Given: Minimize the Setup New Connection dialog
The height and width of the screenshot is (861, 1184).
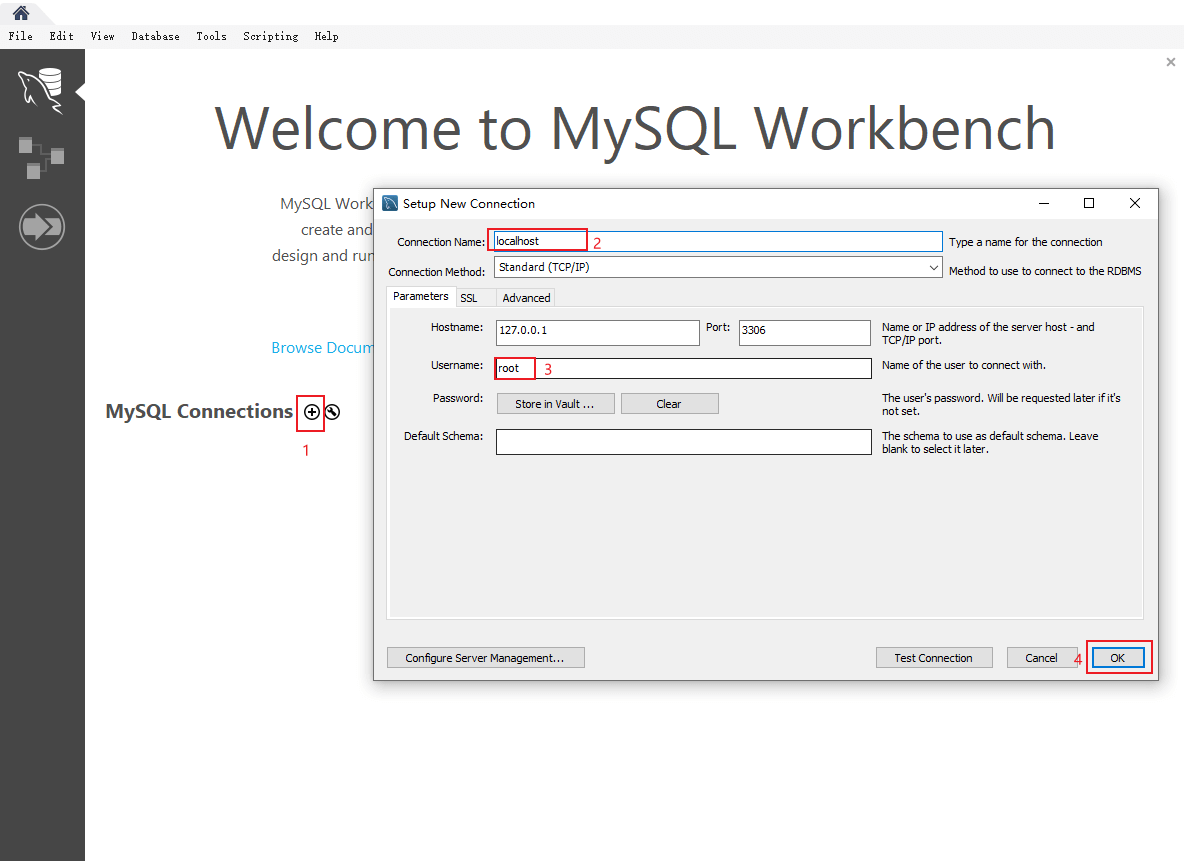Looking at the screenshot, I should [x=1044, y=203].
